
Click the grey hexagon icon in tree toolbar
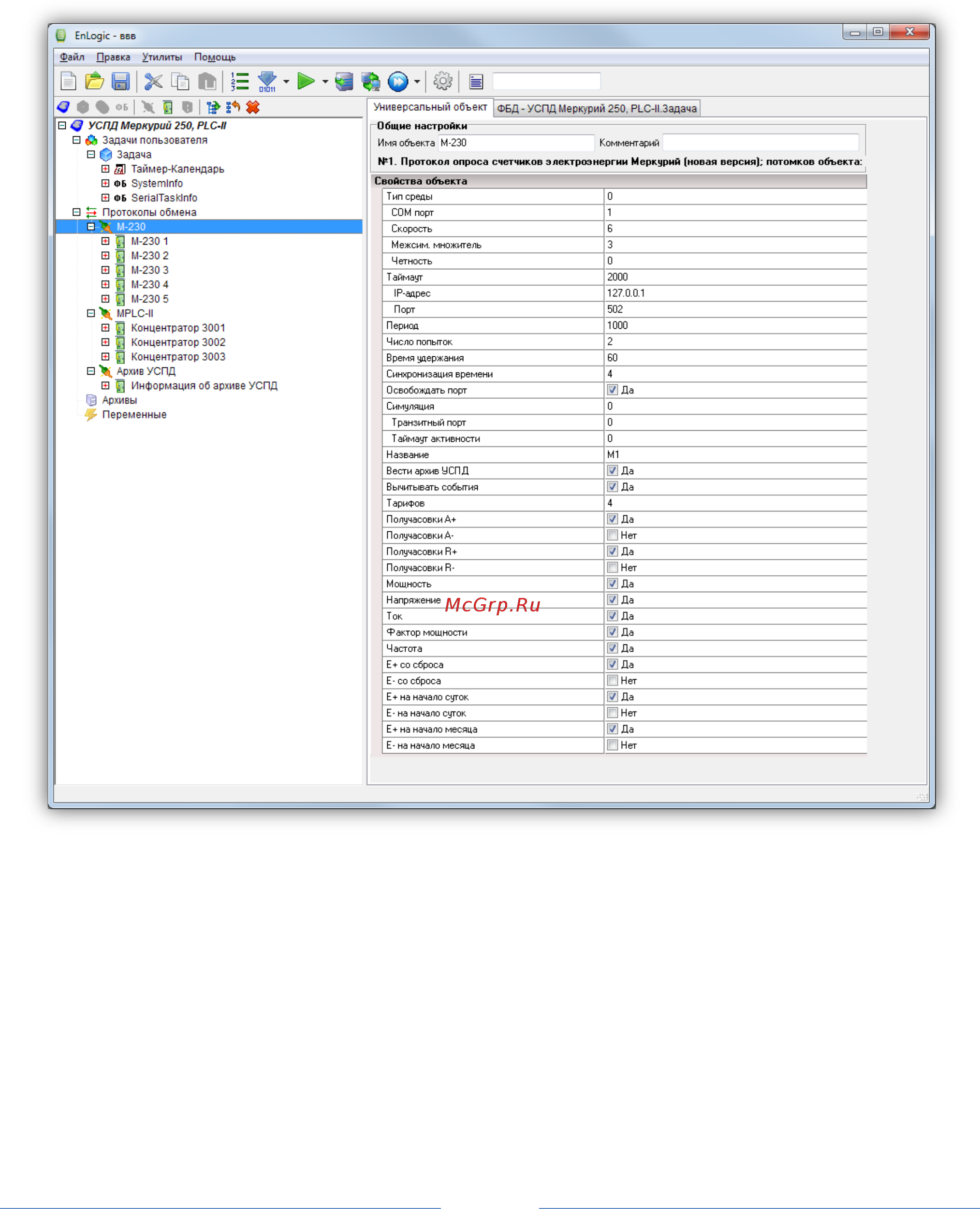point(83,107)
